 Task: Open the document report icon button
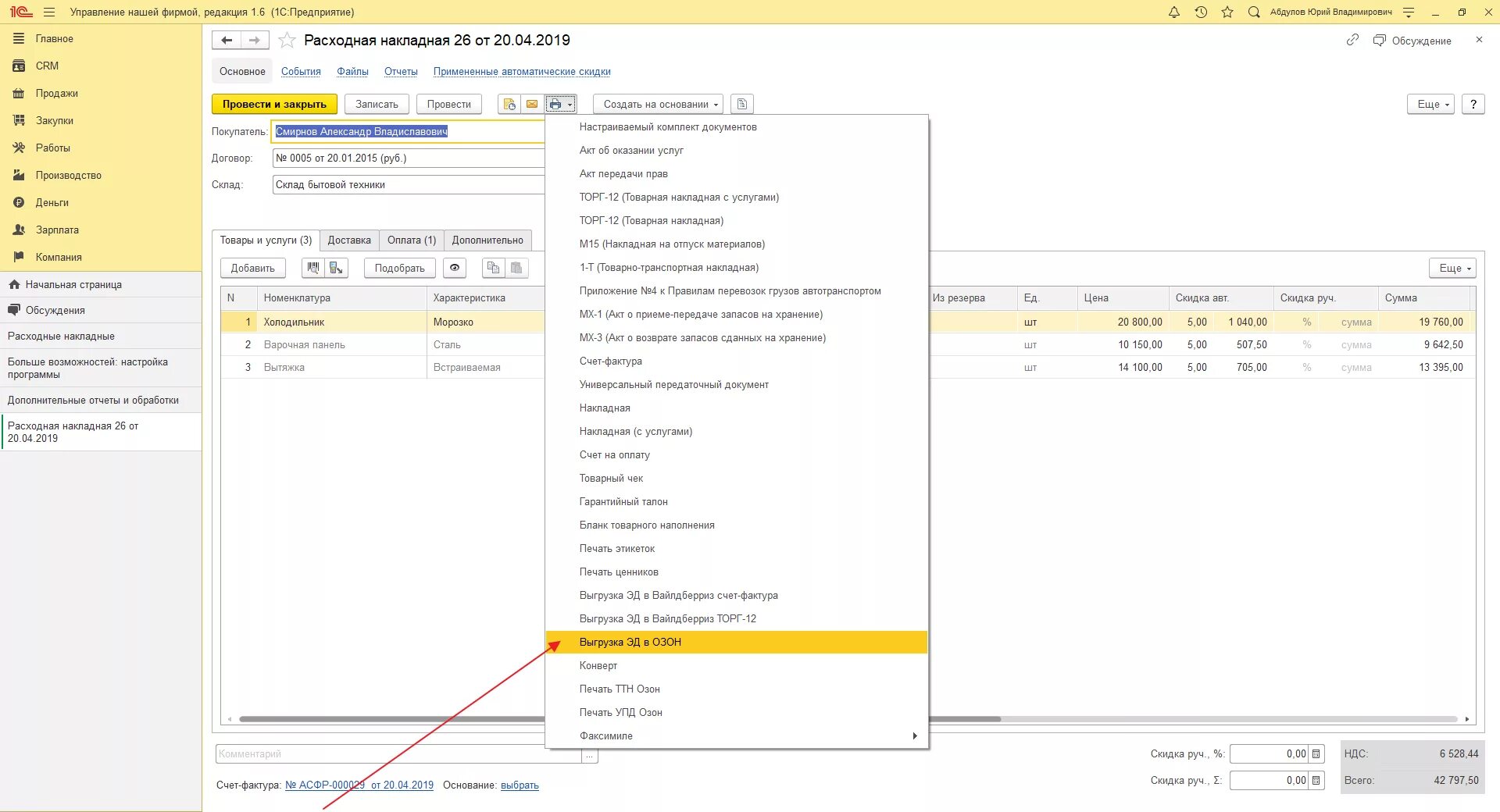(742, 104)
